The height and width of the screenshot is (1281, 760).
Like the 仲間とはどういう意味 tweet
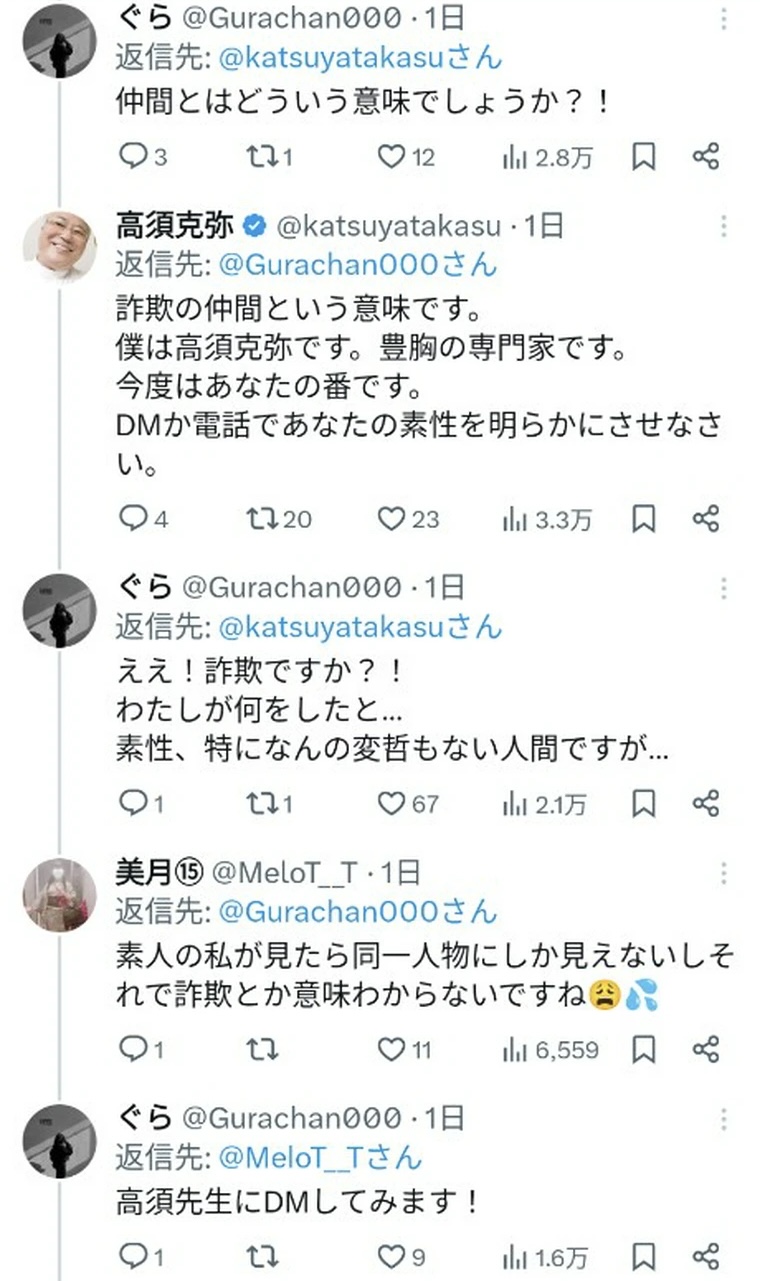coord(393,156)
